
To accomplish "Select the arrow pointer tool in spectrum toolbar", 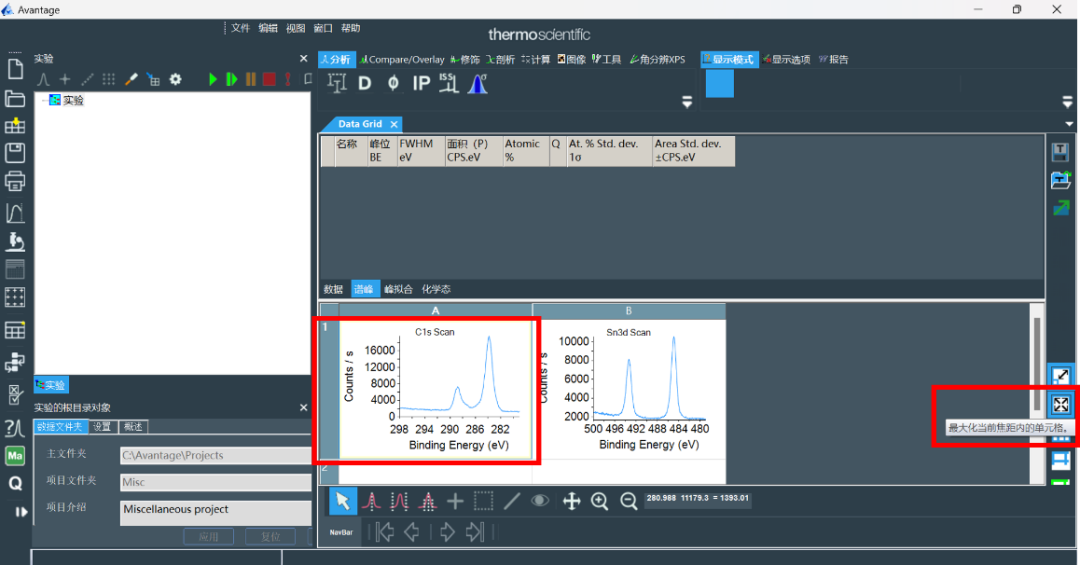I will tap(343, 501).
